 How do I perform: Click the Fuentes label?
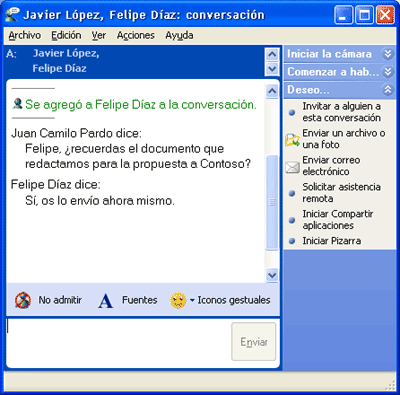point(140,300)
